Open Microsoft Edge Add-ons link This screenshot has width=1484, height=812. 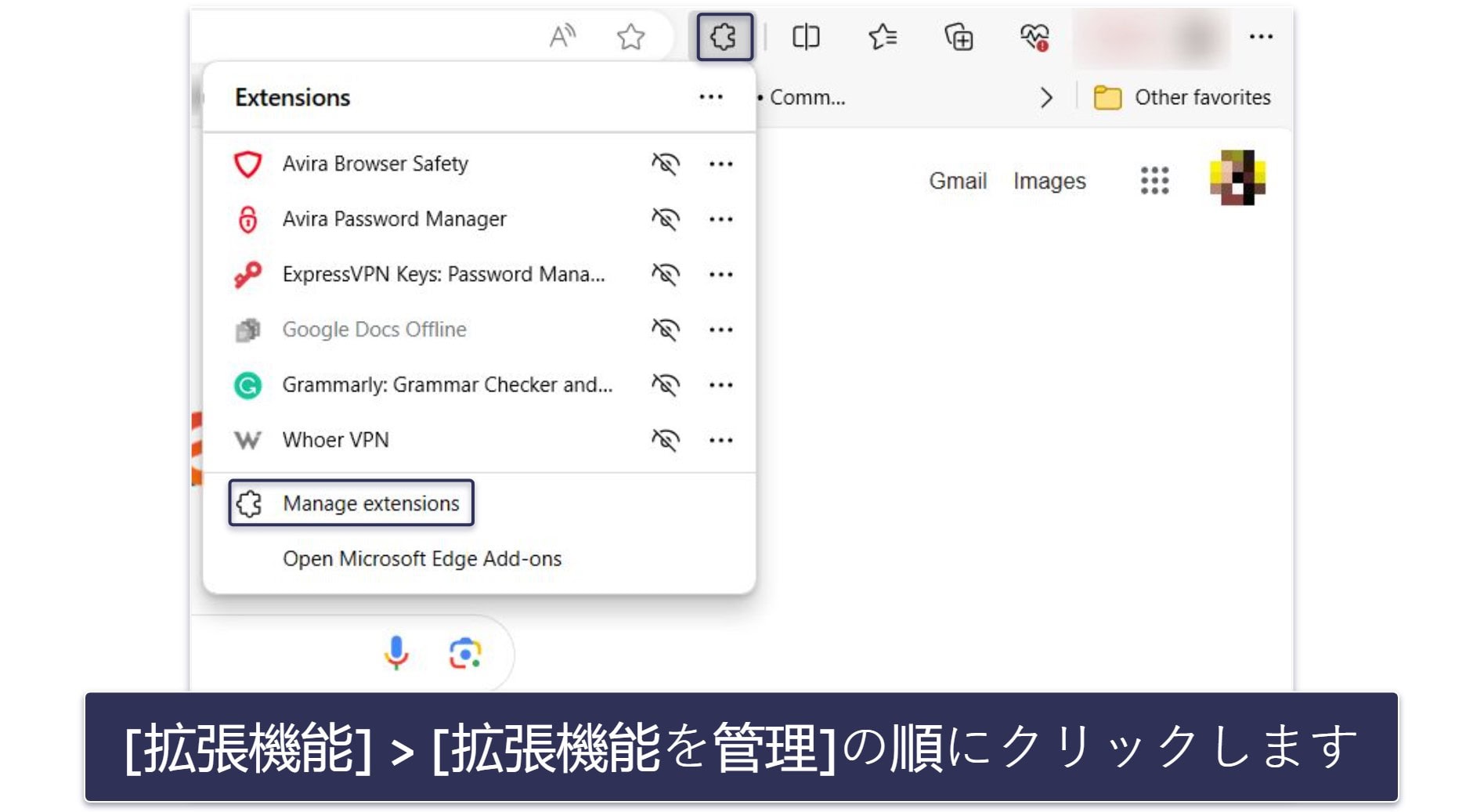click(422, 559)
